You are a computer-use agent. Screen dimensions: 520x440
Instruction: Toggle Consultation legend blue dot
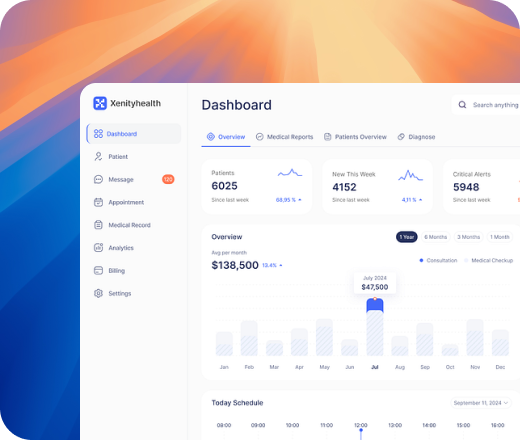(421, 260)
